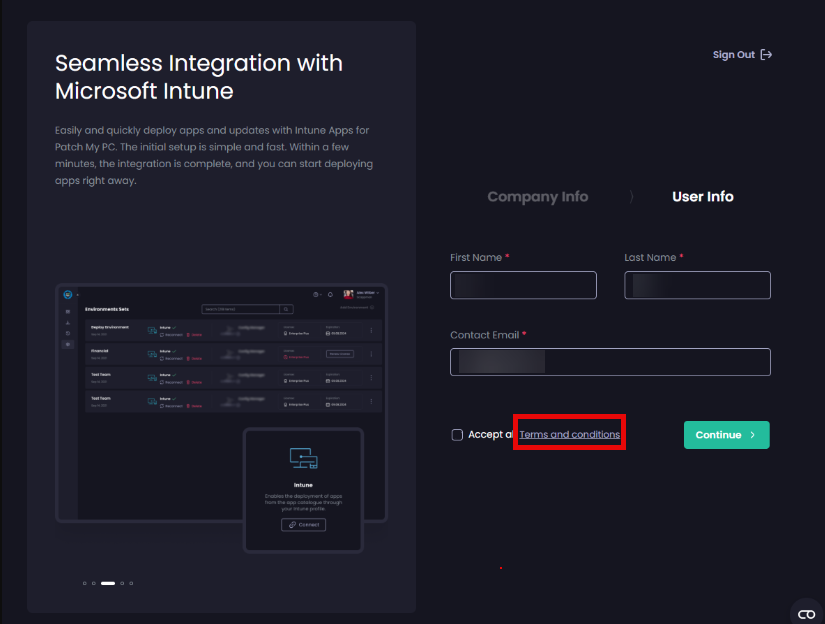Click the Delete trash icon on a Test Team row

click(188, 380)
